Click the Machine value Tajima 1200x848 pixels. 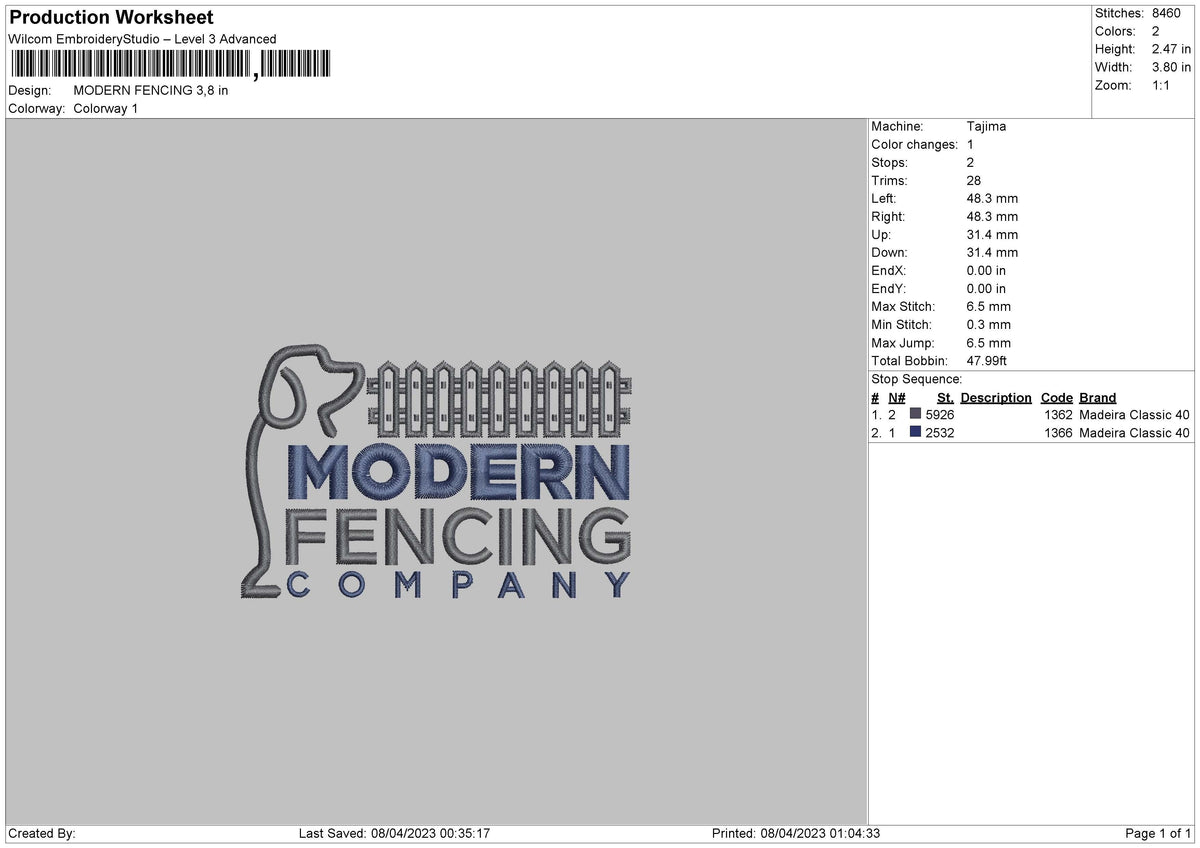[986, 126]
